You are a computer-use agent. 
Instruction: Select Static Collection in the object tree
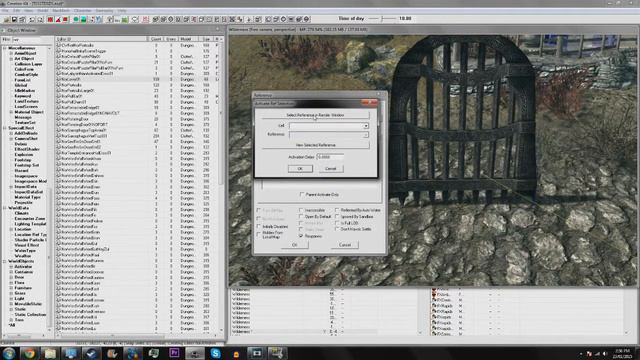30,315
